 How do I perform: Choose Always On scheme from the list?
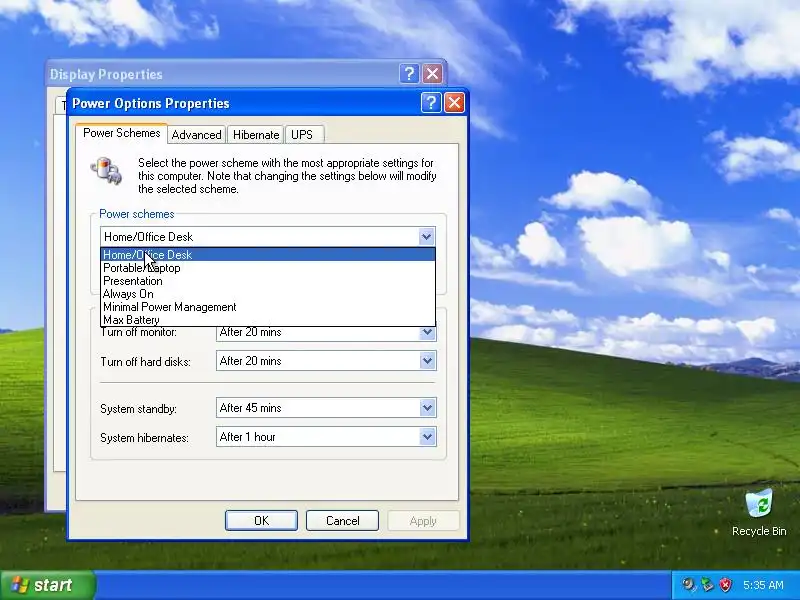point(268,294)
